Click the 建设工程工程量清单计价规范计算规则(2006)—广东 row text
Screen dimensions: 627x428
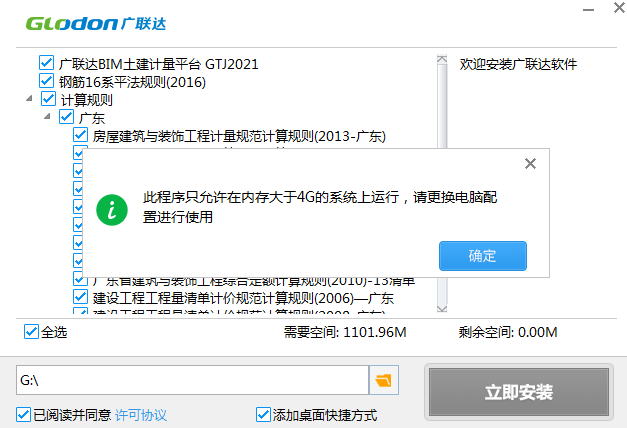[243, 298]
